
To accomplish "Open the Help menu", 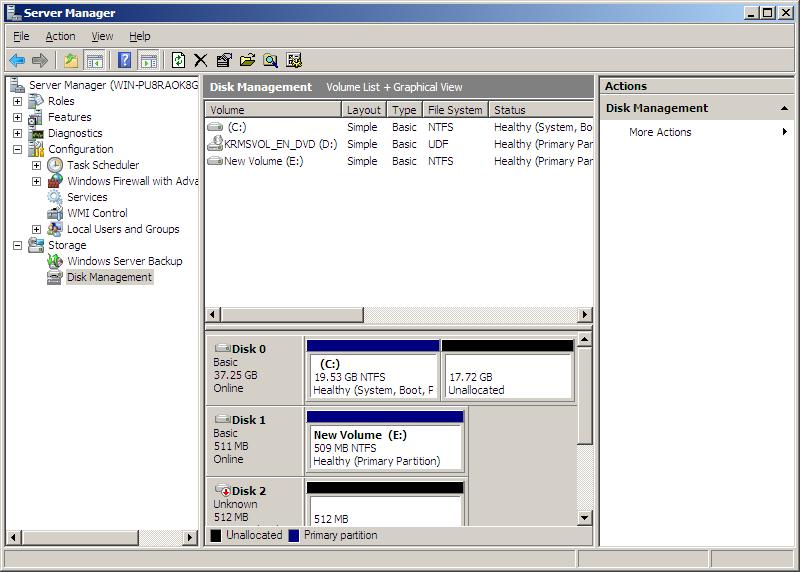I will coord(139,36).
